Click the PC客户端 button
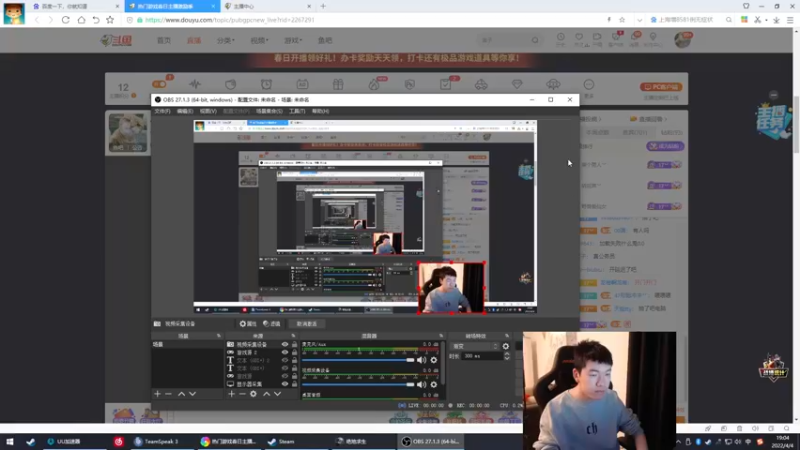800x450 pixels. [661, 87]
